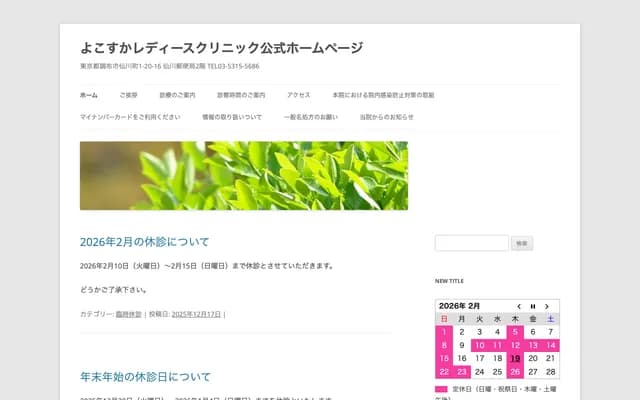Image resolution: width=640 pixels, height=400 pixels.
Task: Select February 19 in the calendar
Action: click(515, 358)
